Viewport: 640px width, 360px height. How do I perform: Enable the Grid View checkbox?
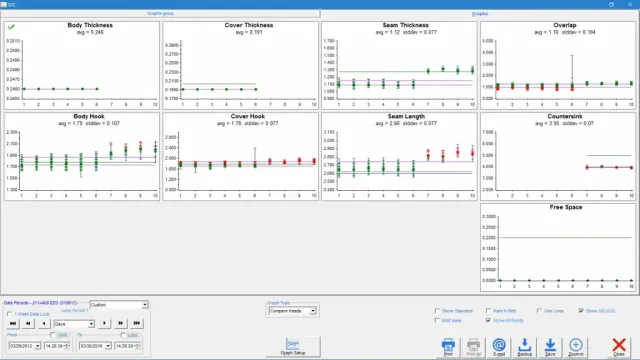437,320
